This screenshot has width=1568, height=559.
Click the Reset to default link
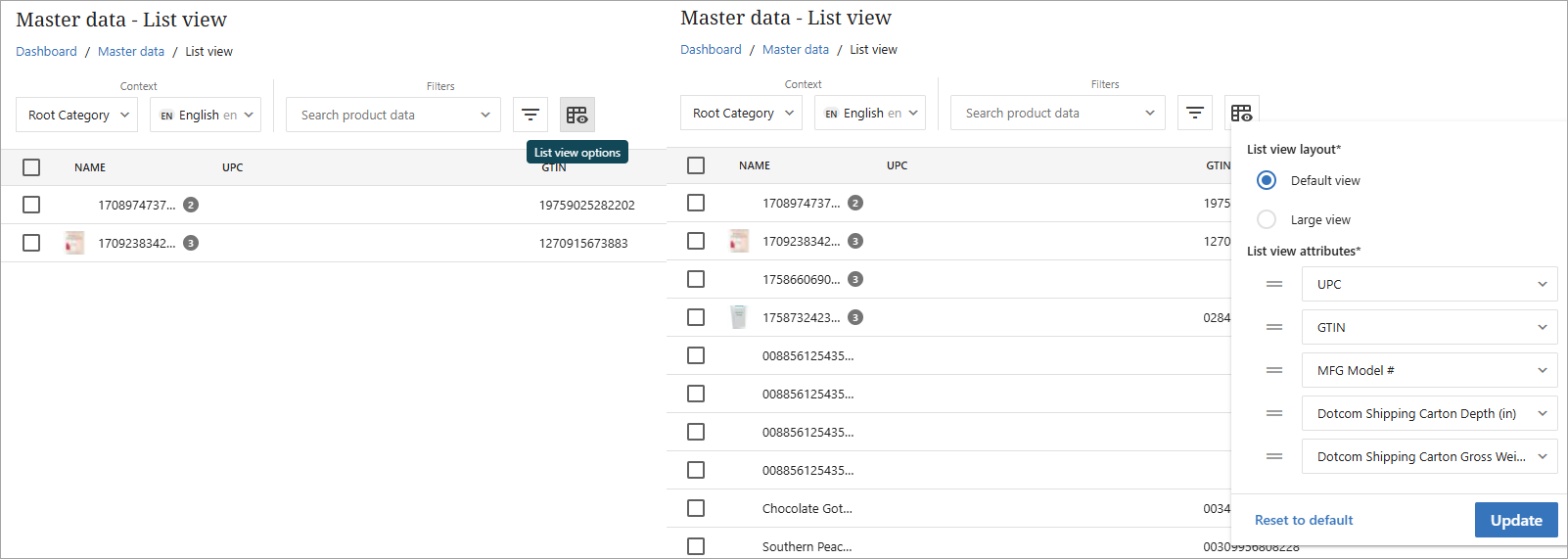[x=1304, y=520]
